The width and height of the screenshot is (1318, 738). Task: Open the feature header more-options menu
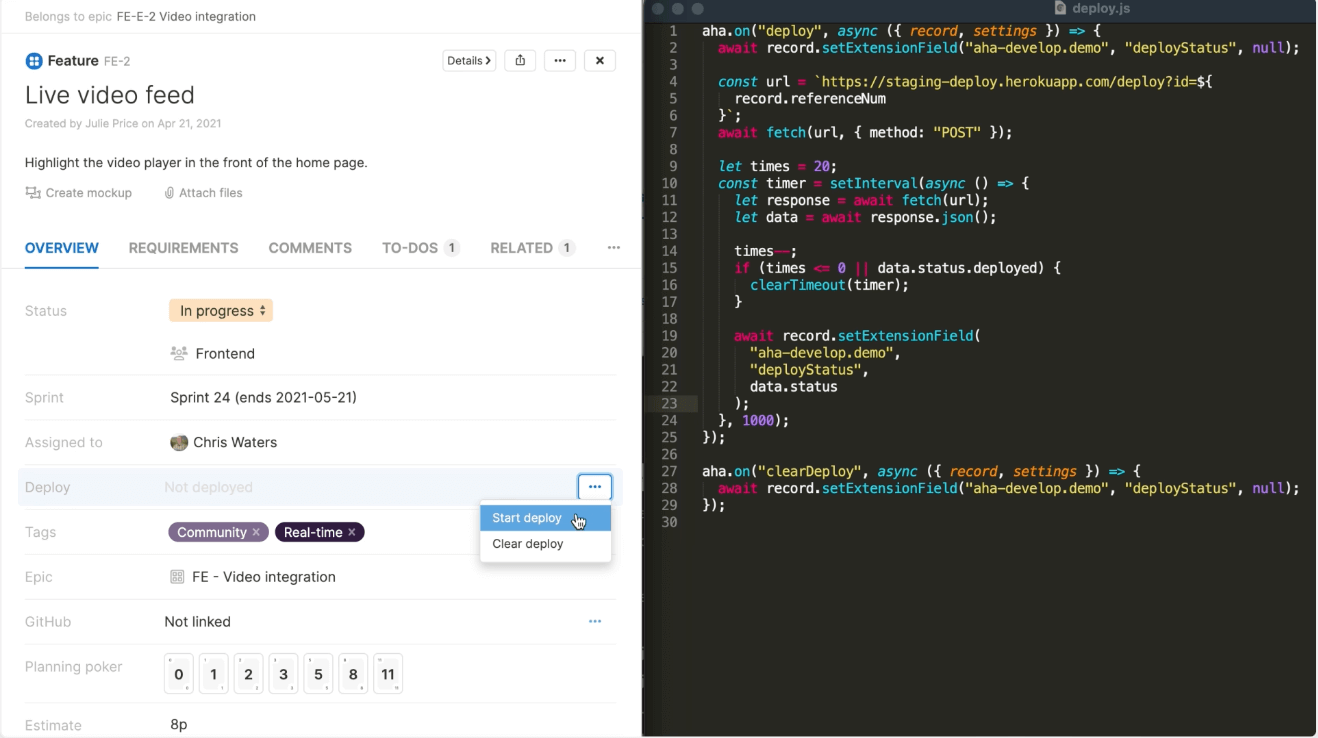(x=560, y=61)
